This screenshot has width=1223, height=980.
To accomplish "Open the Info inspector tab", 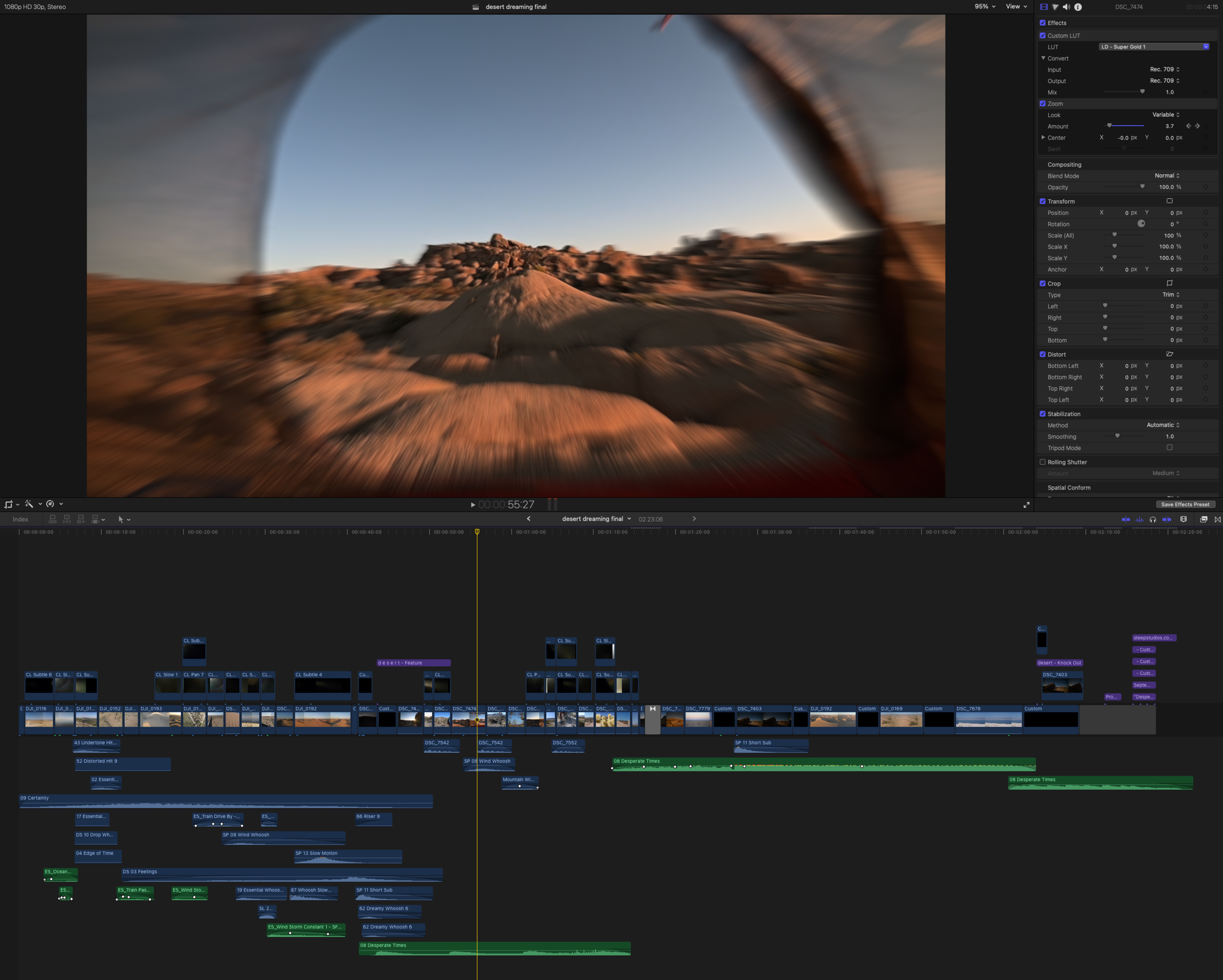I will [x=1078, y=7].
